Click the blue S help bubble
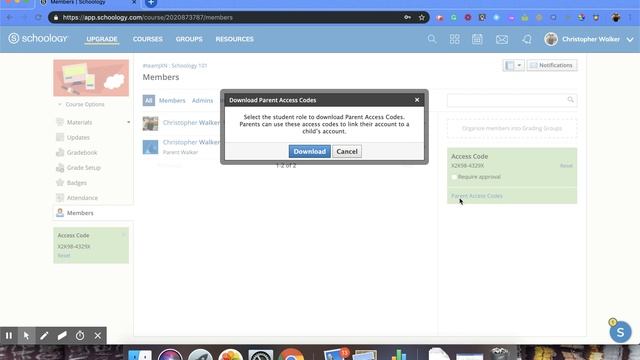The width and height of the screenshot is (640, 360). (x=620, y=332)
